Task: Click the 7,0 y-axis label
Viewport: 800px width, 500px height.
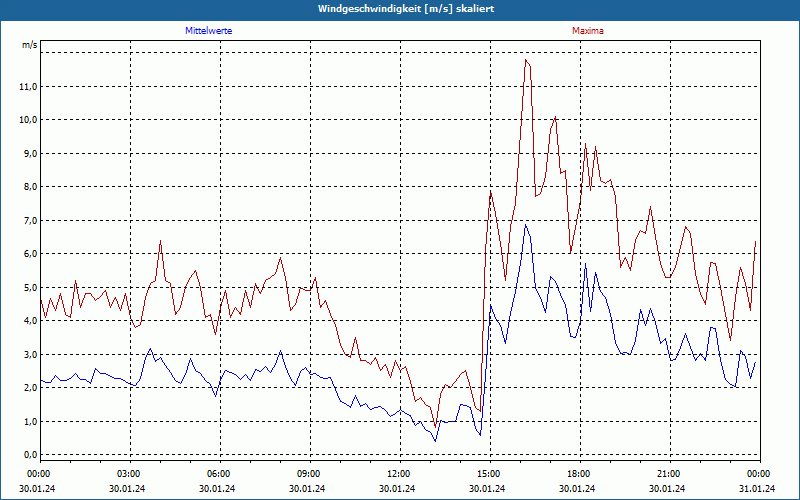Action: coord(30,220)
